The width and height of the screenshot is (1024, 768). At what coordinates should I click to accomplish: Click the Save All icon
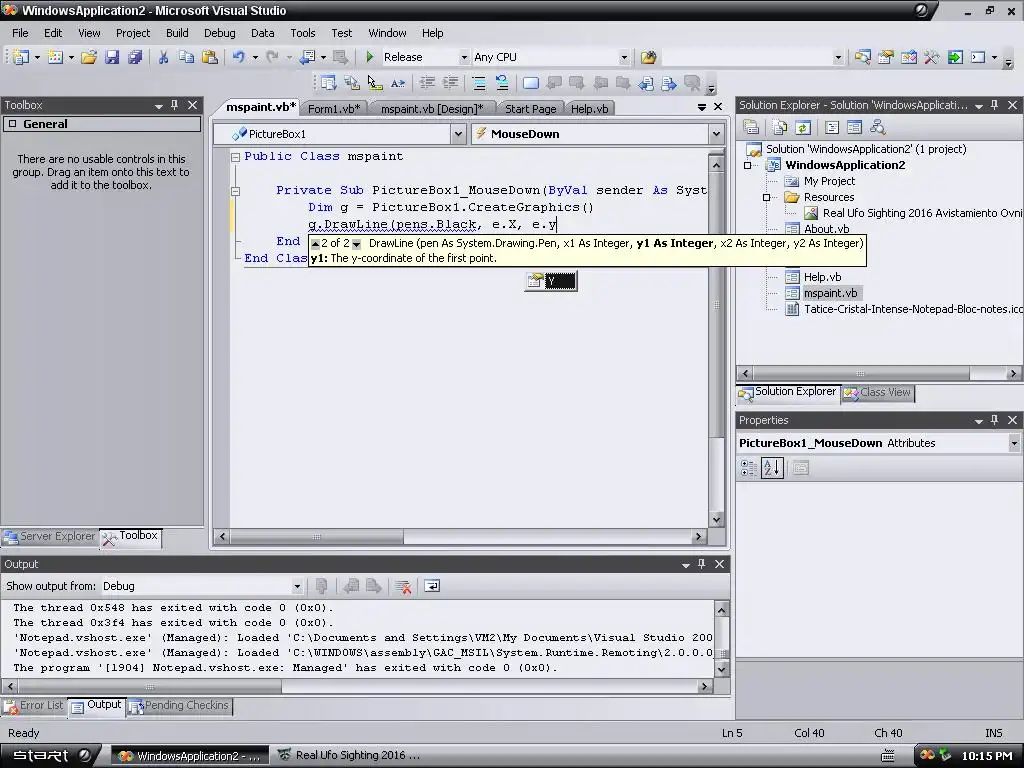135,57
